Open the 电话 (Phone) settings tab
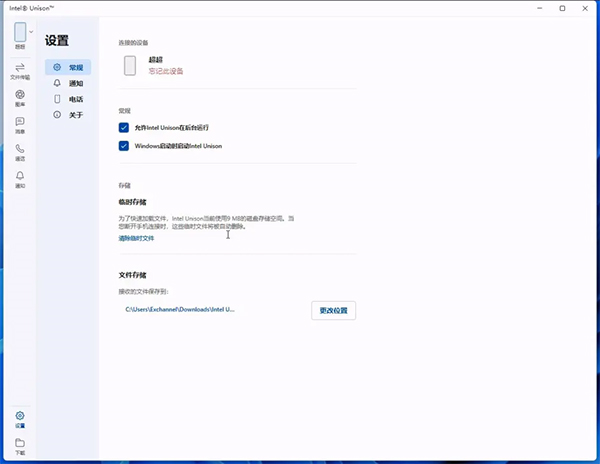The image size is (600, 464). [68, 99]
